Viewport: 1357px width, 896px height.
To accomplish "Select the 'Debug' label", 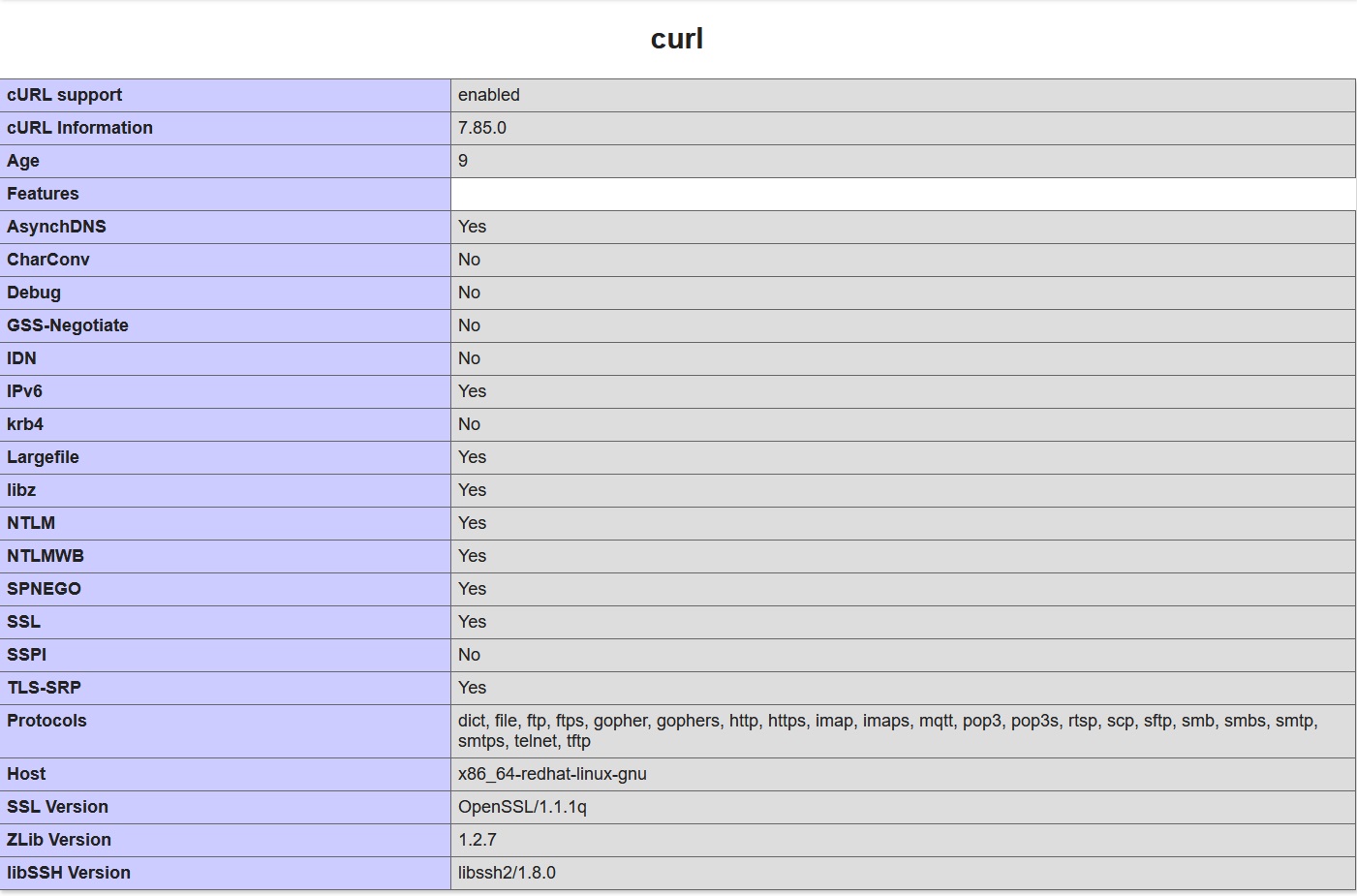I will (x=34, y=293).
